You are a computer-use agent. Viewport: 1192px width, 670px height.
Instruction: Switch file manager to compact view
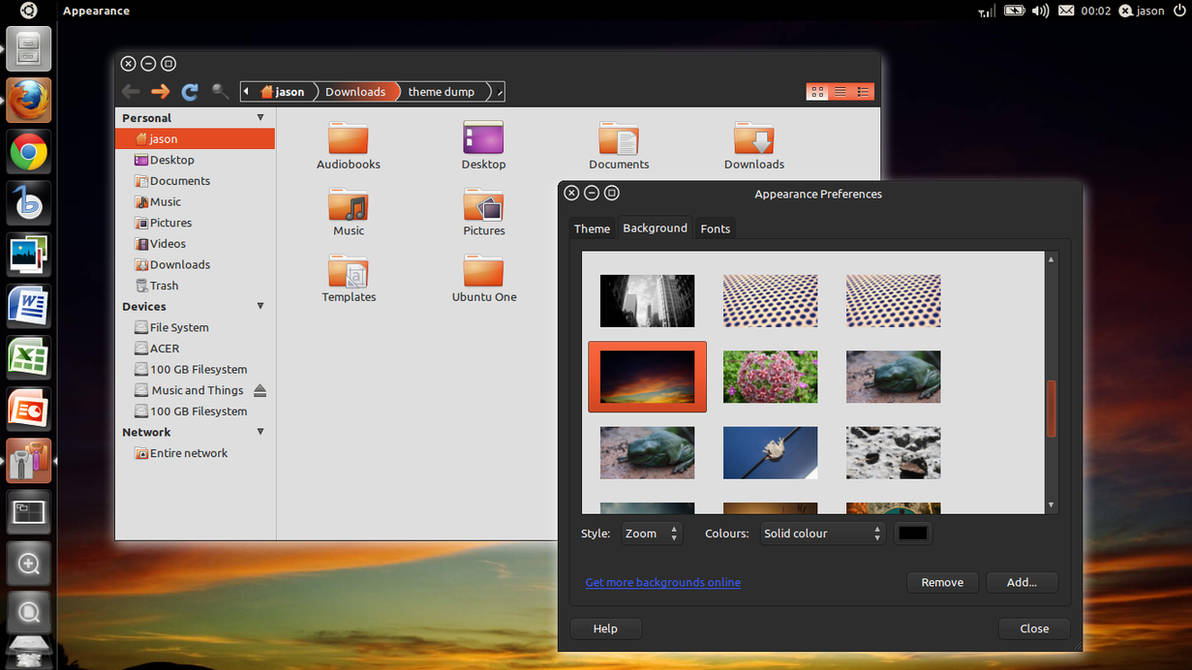(863, 92)
